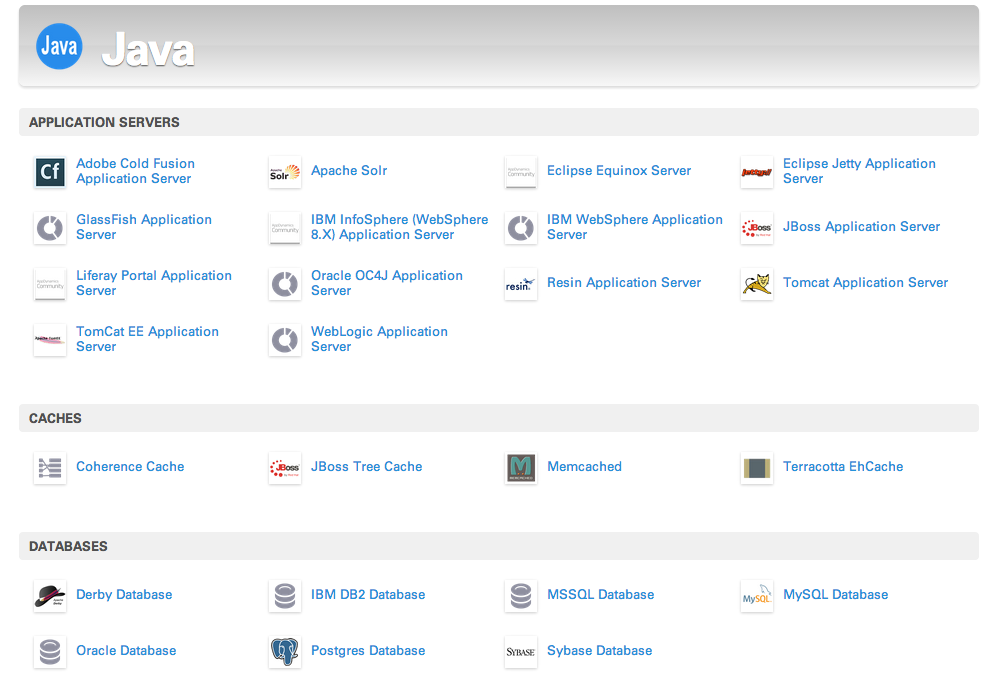
Task: Open Adobe Cold Fusion Application Server link
Action: 135,171
